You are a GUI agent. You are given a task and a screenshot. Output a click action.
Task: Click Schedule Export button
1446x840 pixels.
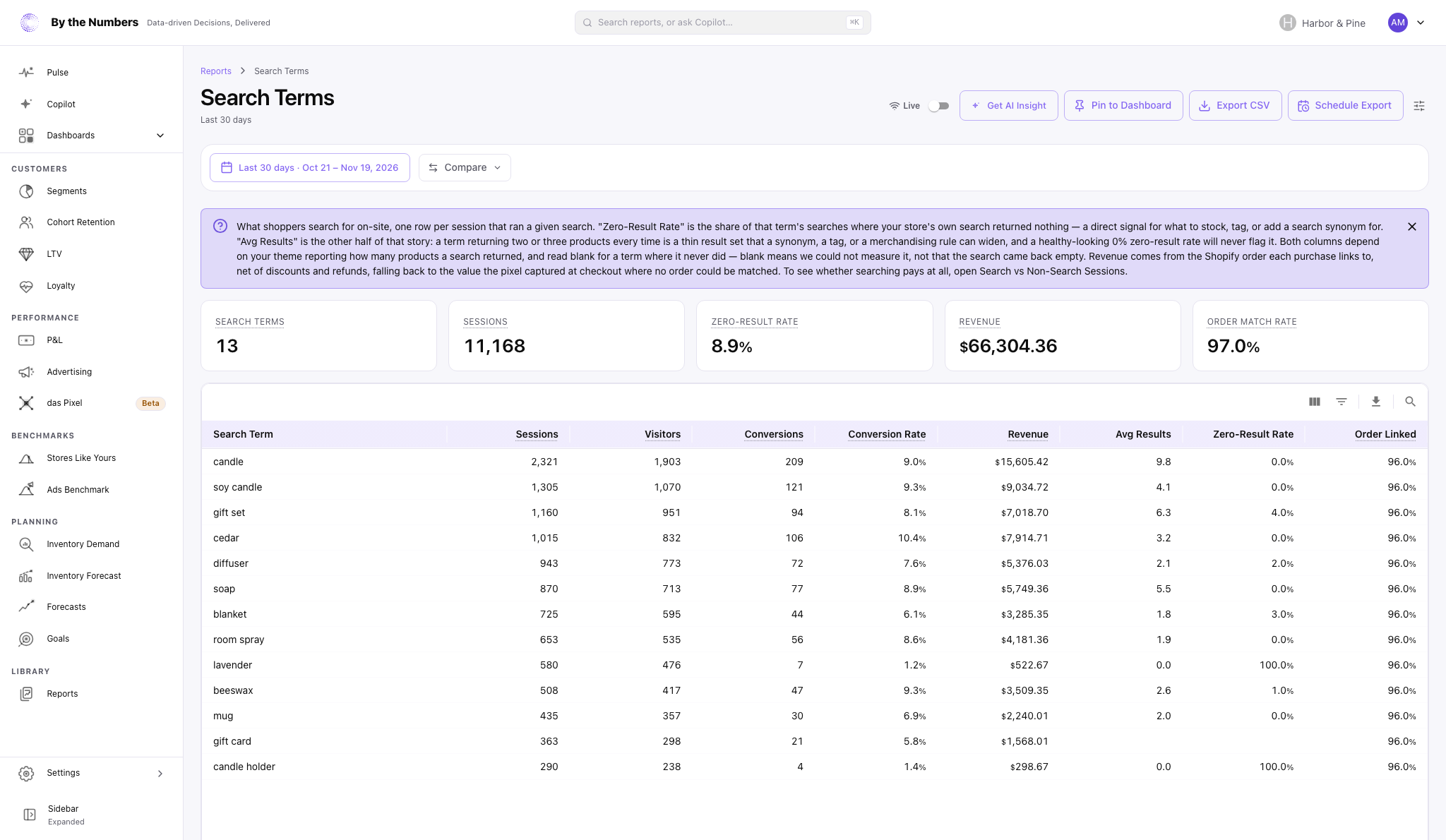1345,106
